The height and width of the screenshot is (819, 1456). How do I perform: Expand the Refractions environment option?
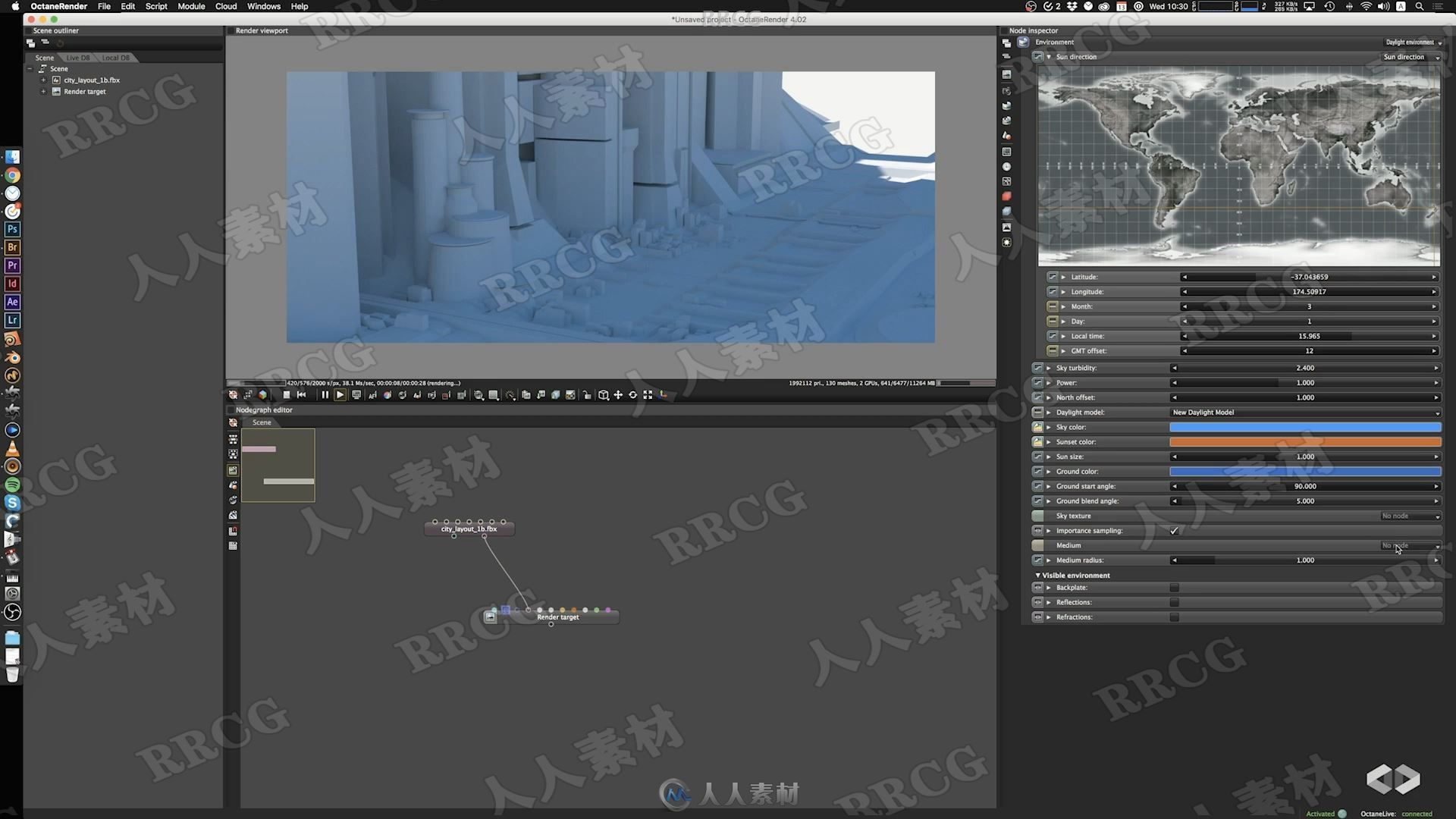[1050, 617]
